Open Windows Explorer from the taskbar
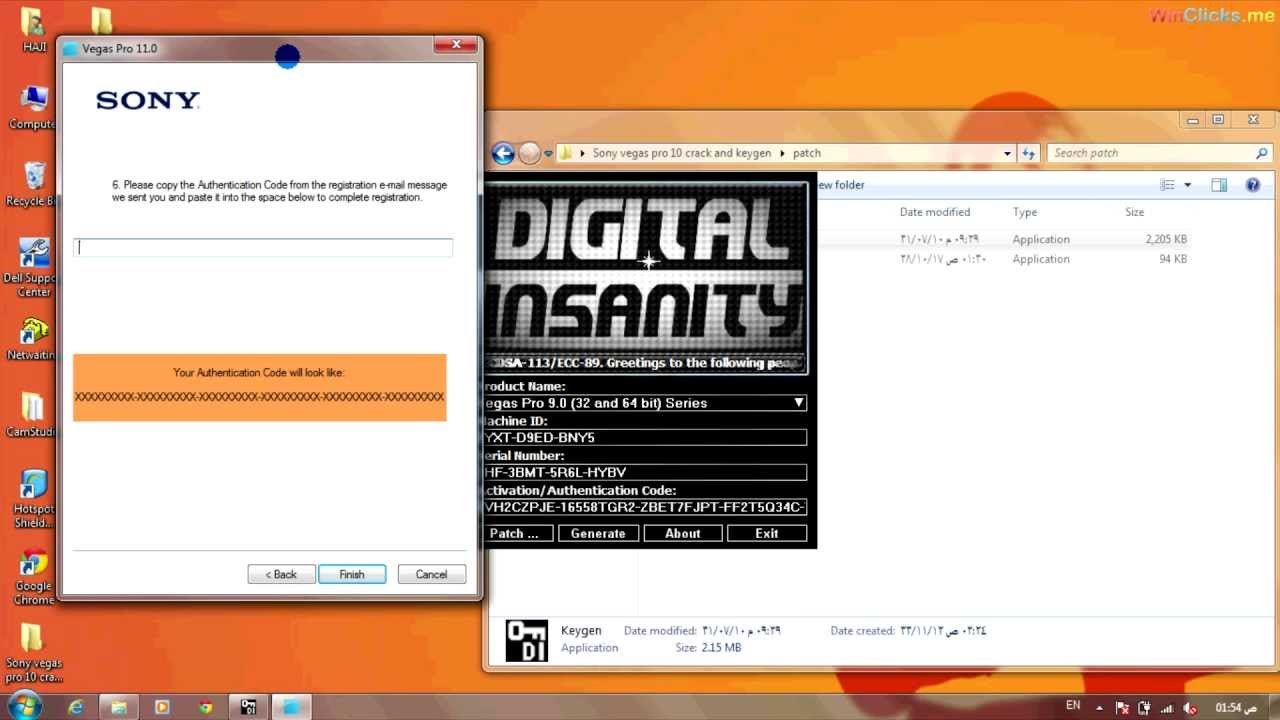The image size is (1280, 720). [119, 707]
